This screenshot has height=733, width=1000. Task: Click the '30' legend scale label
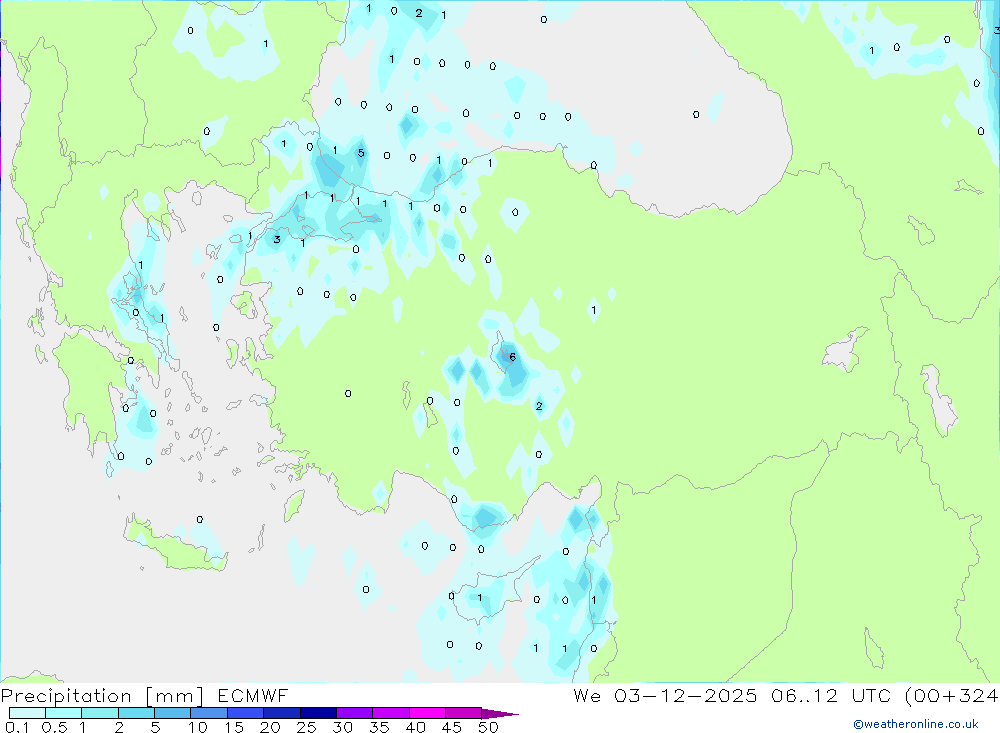[343, 727]
